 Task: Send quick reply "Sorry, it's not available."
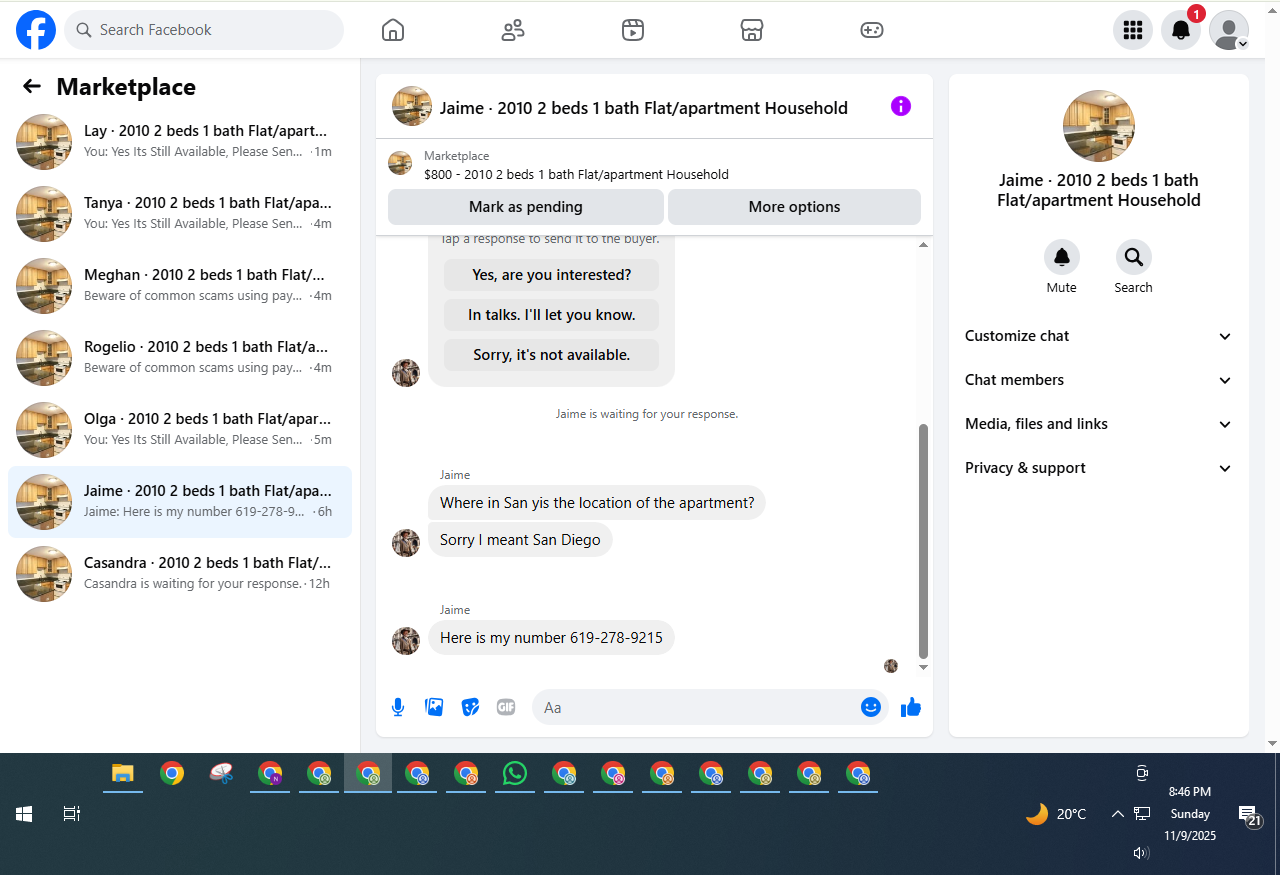click(552, 355)
